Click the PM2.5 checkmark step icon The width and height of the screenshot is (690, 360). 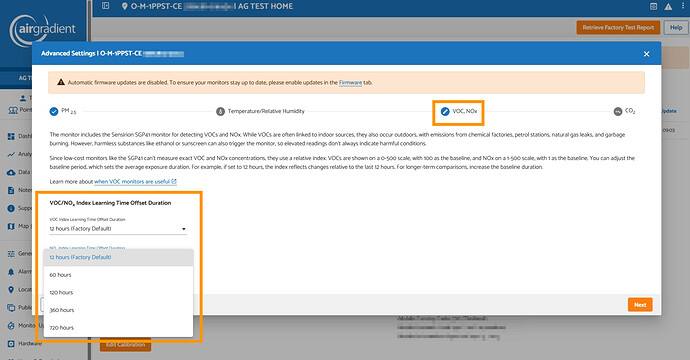click(x=54, y=111)
